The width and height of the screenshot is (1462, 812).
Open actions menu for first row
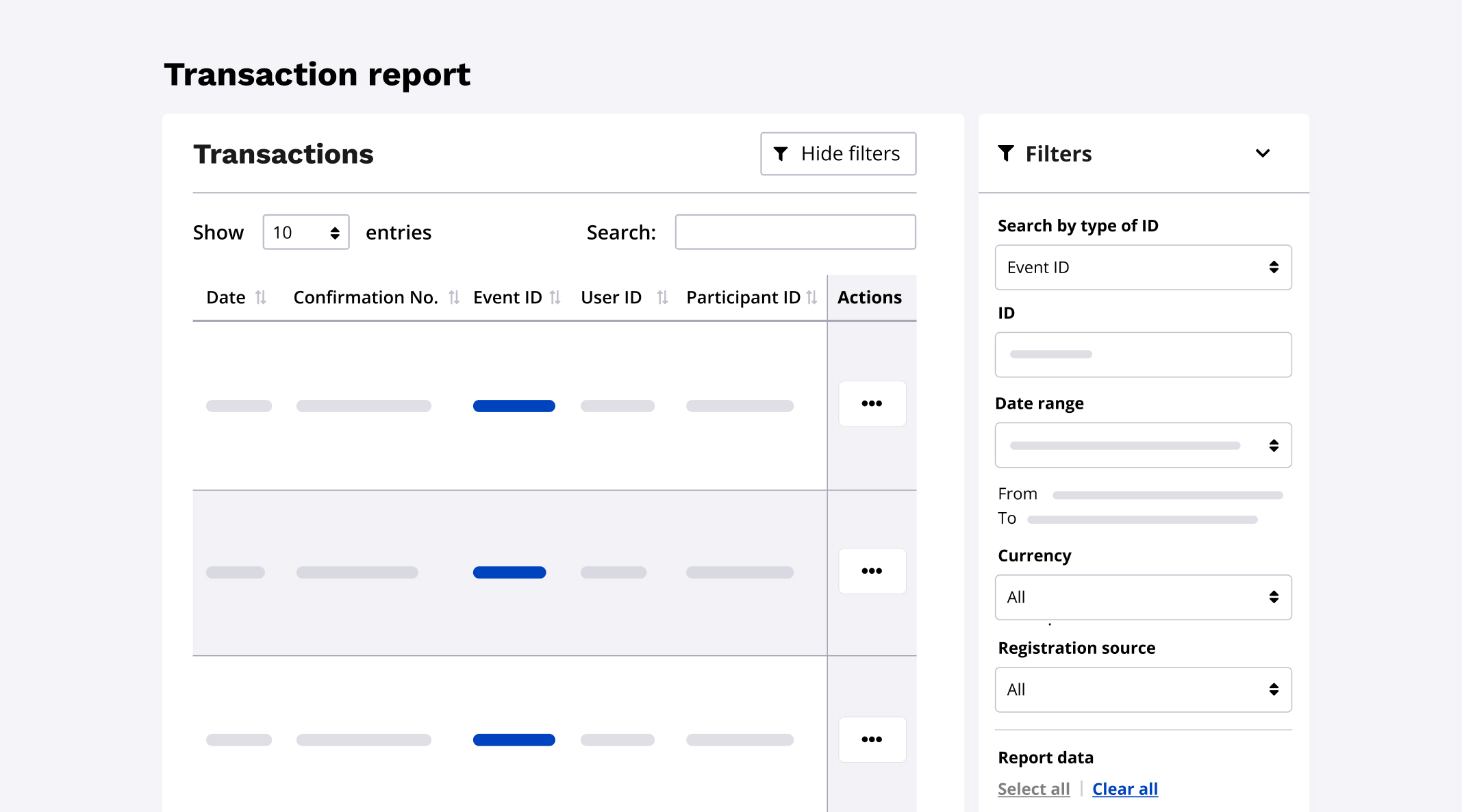pyautogui.click(x=872, y=404)
